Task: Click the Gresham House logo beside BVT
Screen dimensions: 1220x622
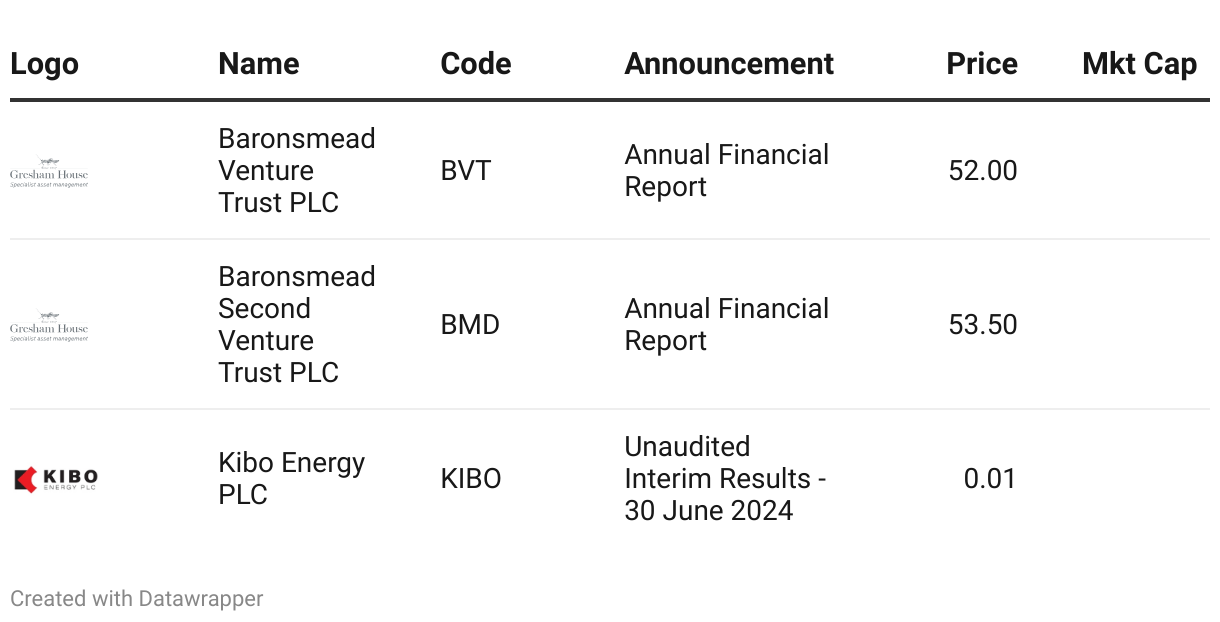Action: click(x=49, y=172)
